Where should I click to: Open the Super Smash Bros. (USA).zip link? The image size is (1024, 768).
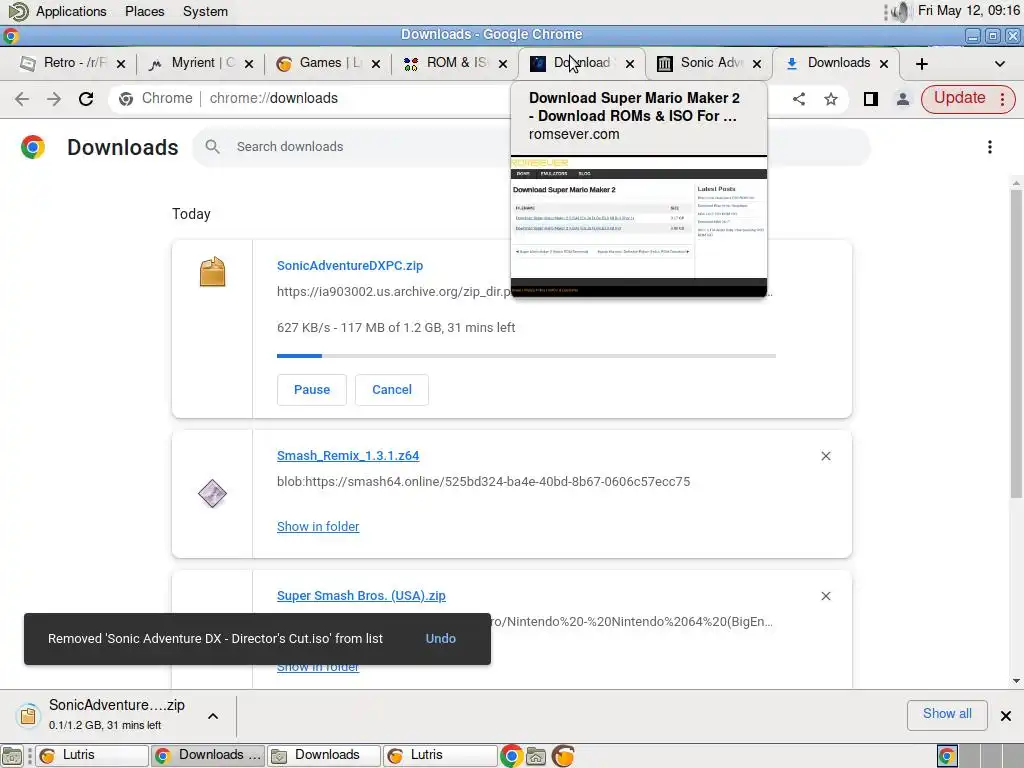361,596
